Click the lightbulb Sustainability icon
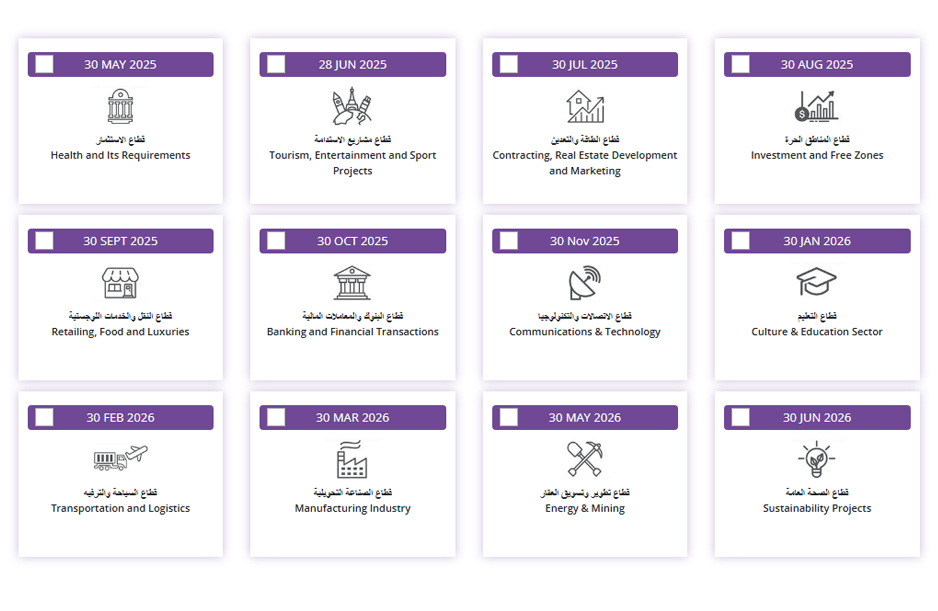938x611 pixels. 817,460
